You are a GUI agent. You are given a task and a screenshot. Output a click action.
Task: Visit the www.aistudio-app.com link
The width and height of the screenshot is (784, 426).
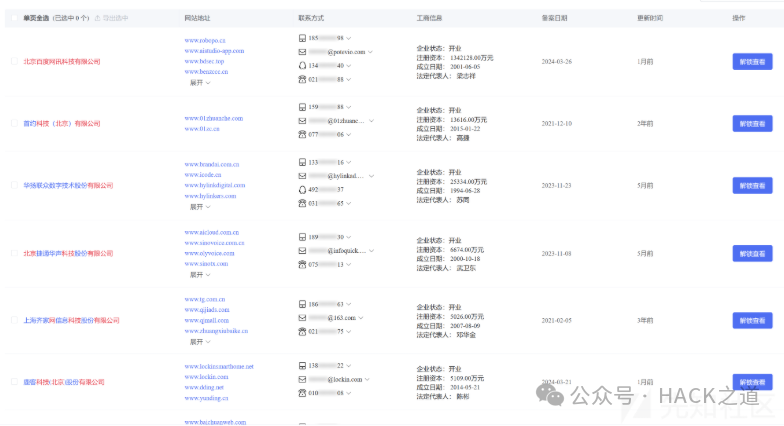214,51
